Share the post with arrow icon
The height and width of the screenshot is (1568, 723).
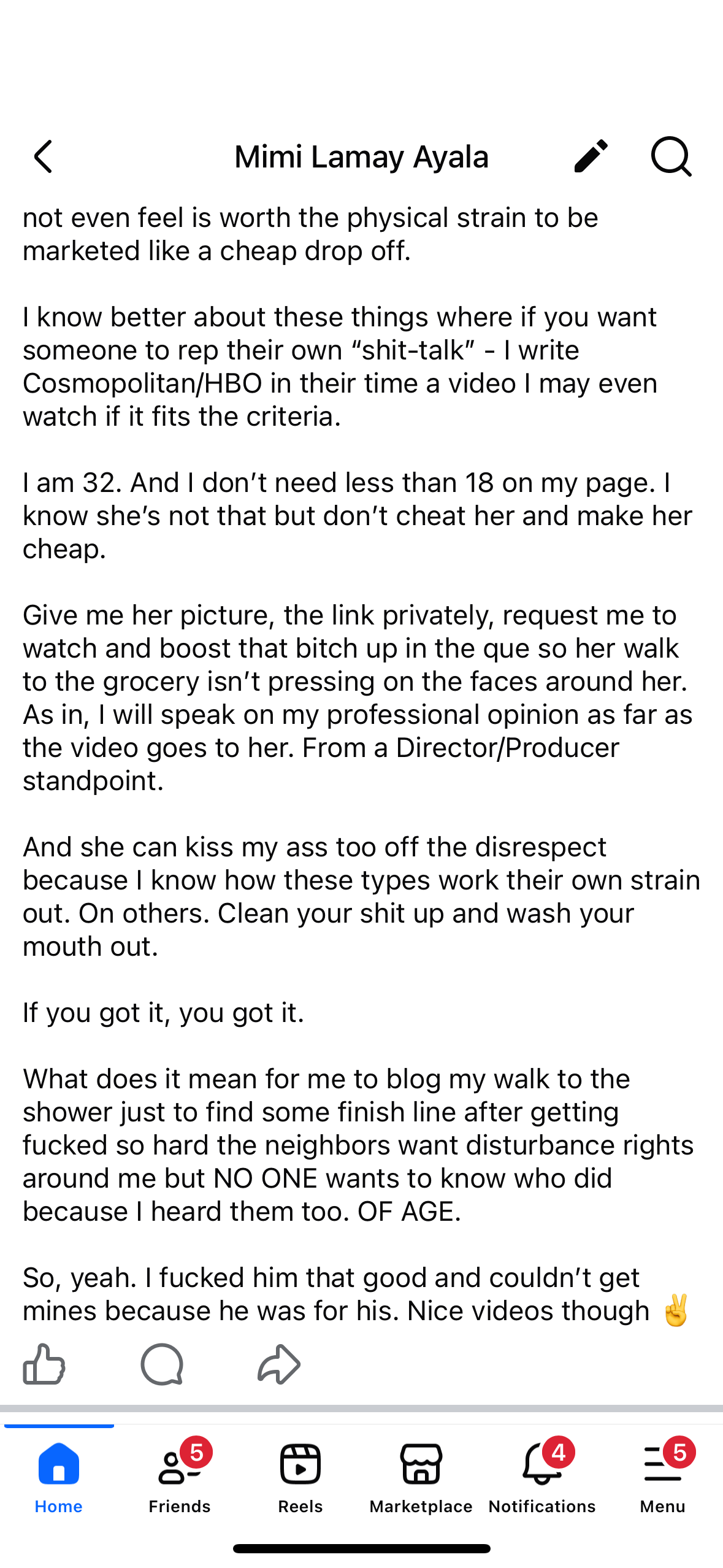coord(279,1364)
